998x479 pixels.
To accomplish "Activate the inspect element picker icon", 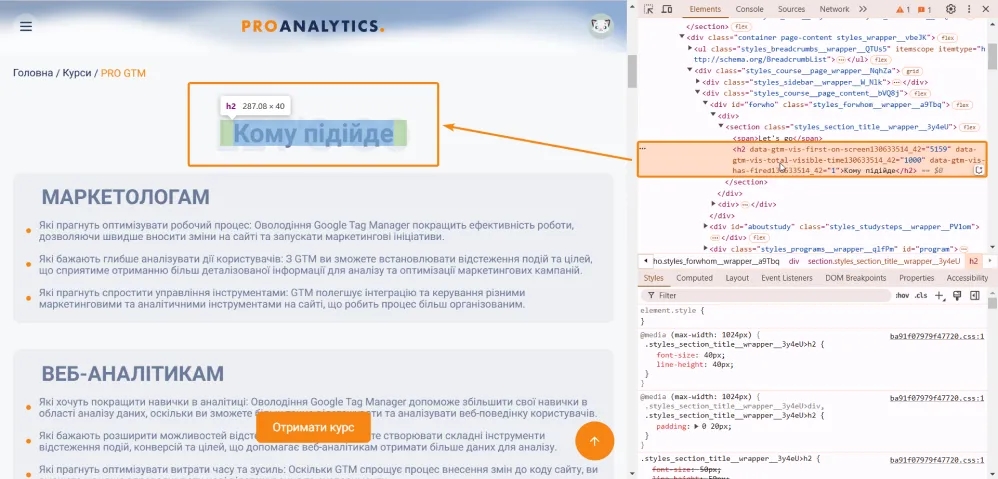I will point(649,9).
